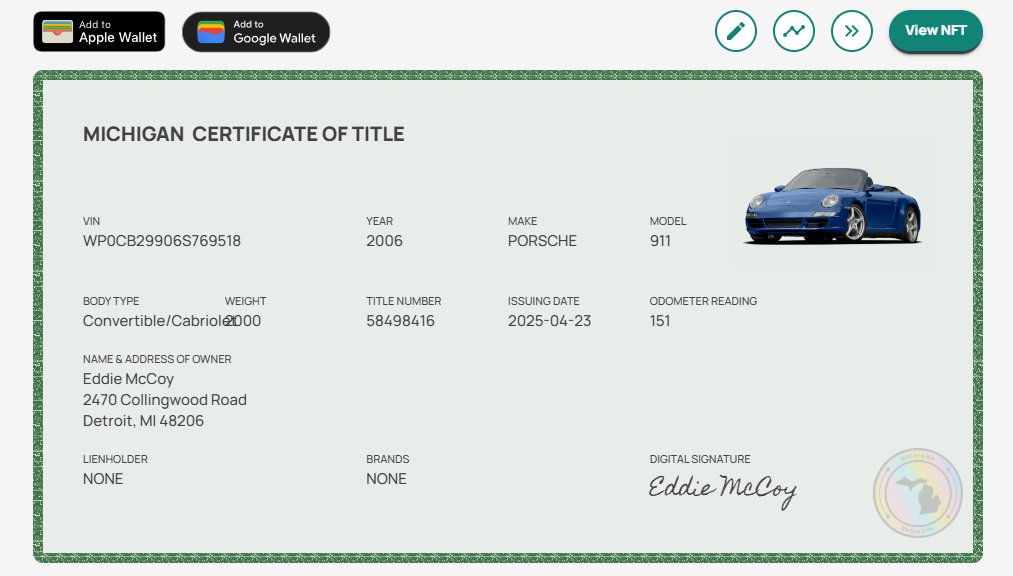Click the weight value 2000

pos(243,321)
